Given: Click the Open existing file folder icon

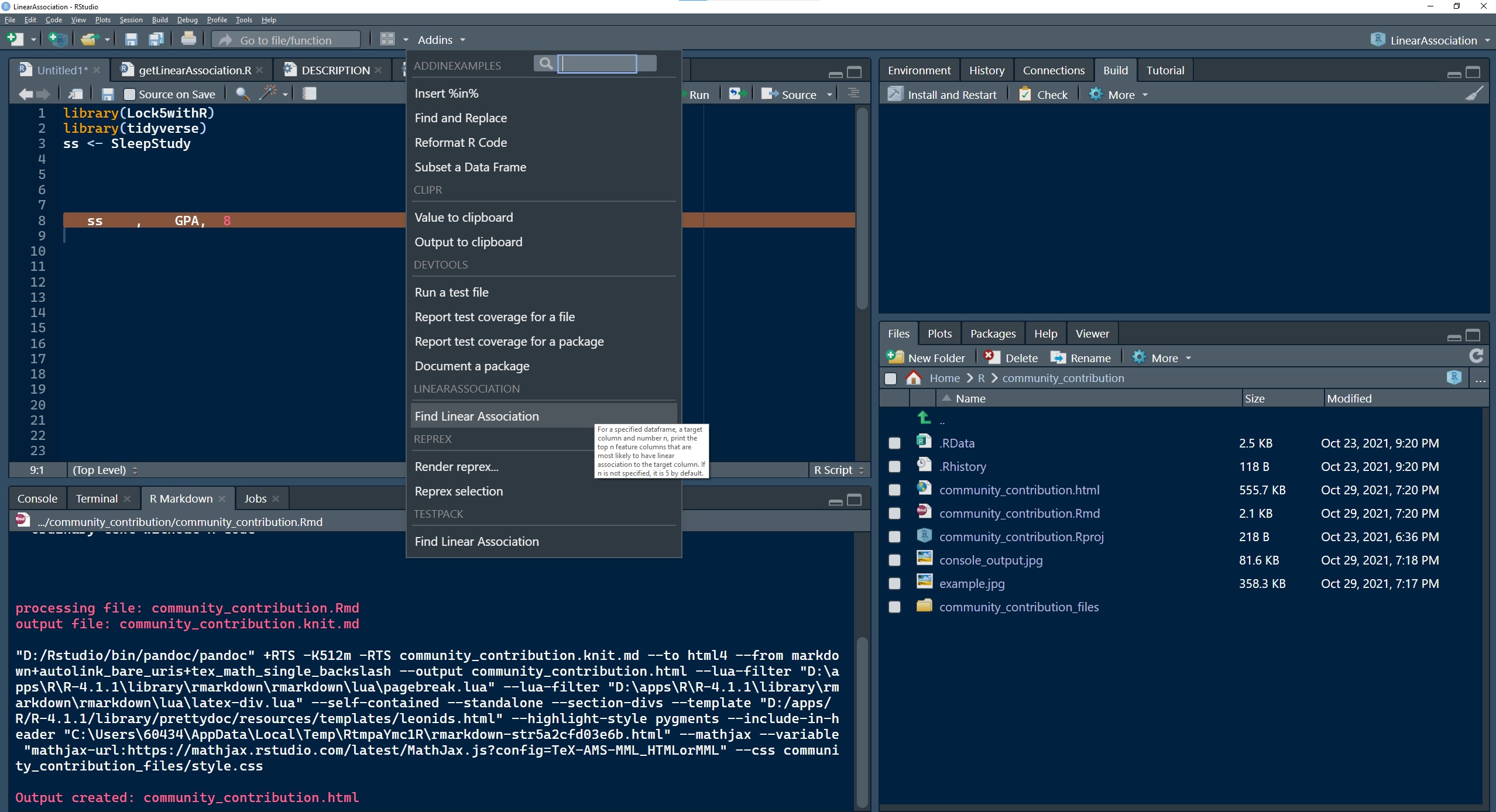Looking at the screenshot, I should point(90,40).
